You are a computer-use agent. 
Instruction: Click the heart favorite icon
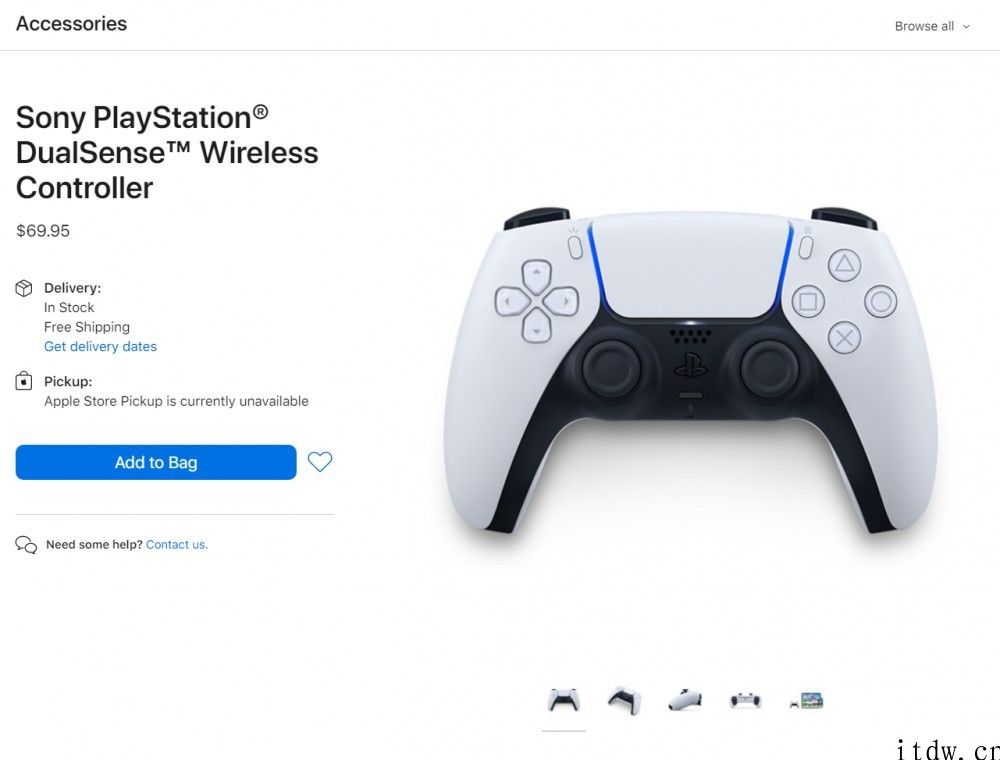(x=320, y=462)
